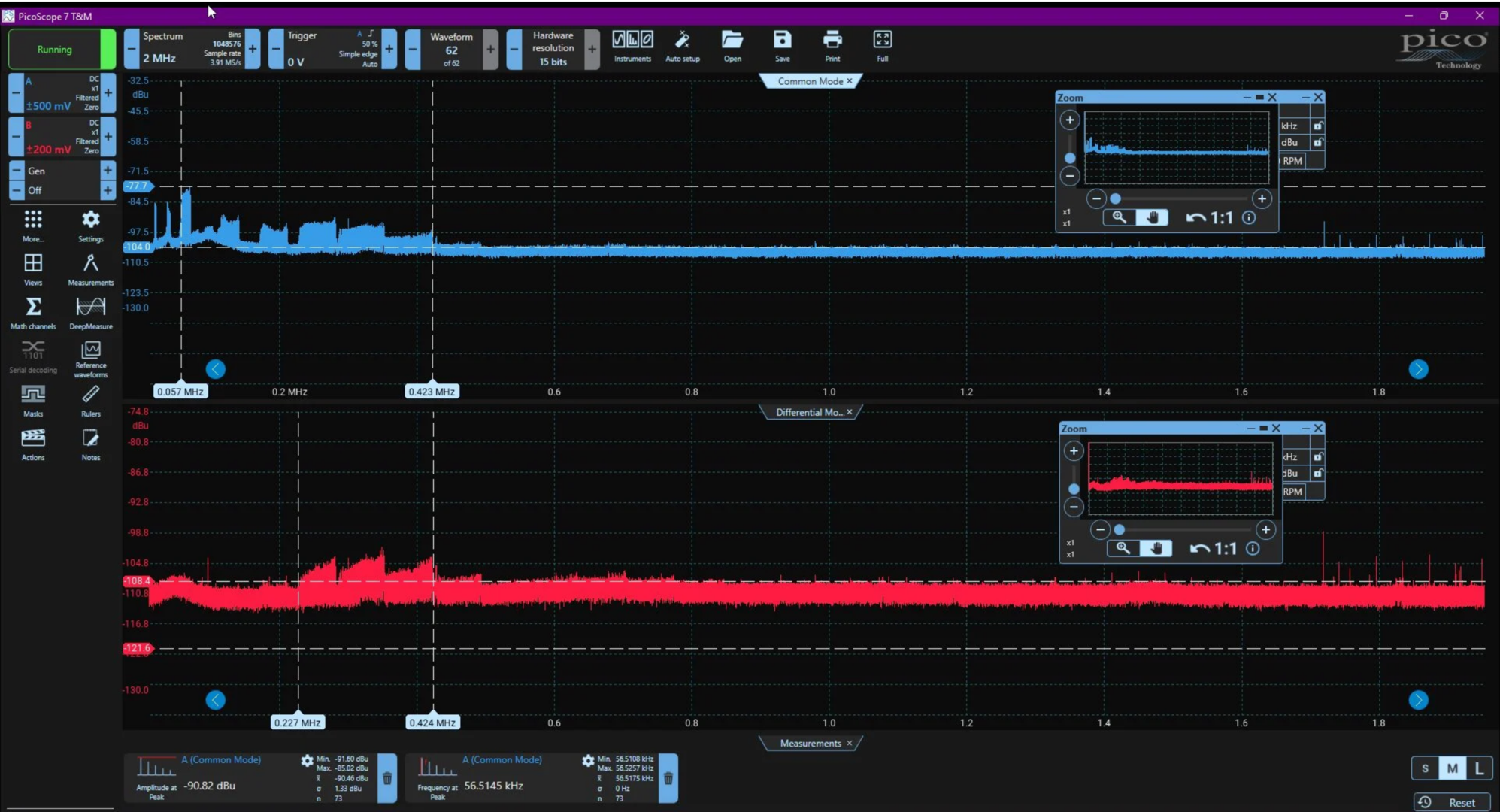This screenshot has width=1500, height=812.
Task: Open settings gear for Amplitude at Peak measurement
Action: (307, 761)
